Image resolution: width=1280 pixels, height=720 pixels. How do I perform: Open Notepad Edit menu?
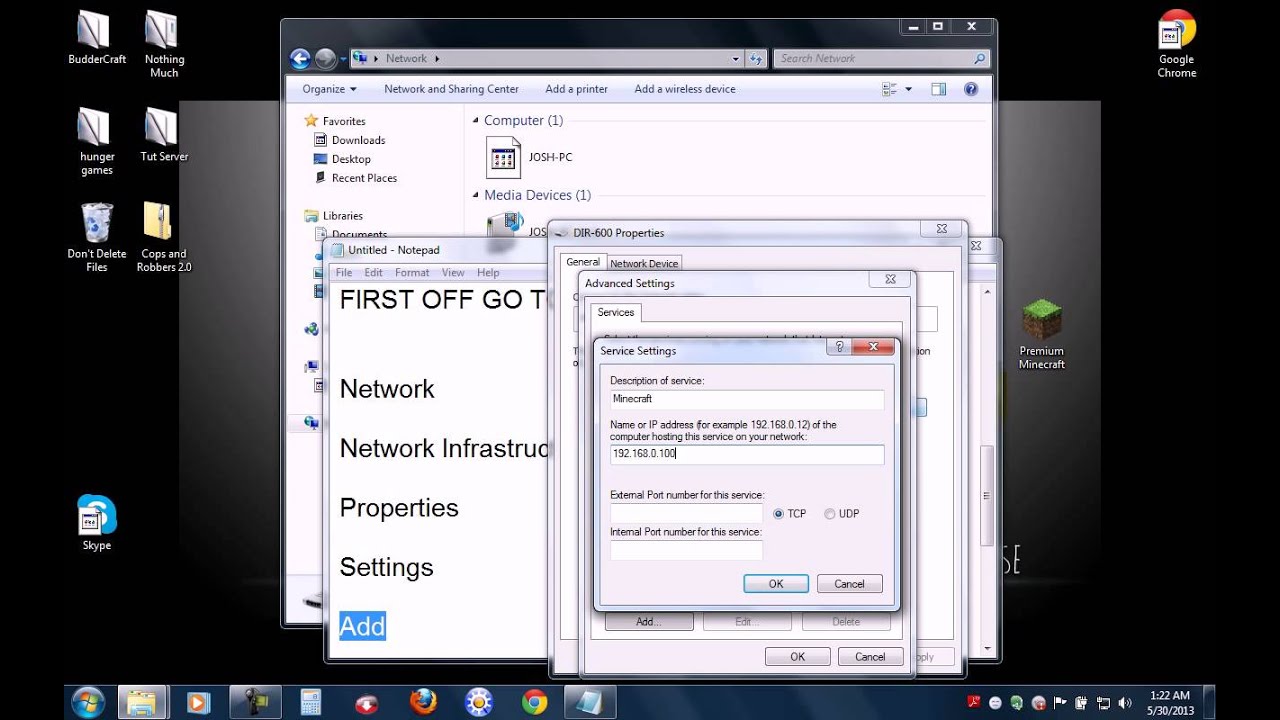tap(373, 272)
